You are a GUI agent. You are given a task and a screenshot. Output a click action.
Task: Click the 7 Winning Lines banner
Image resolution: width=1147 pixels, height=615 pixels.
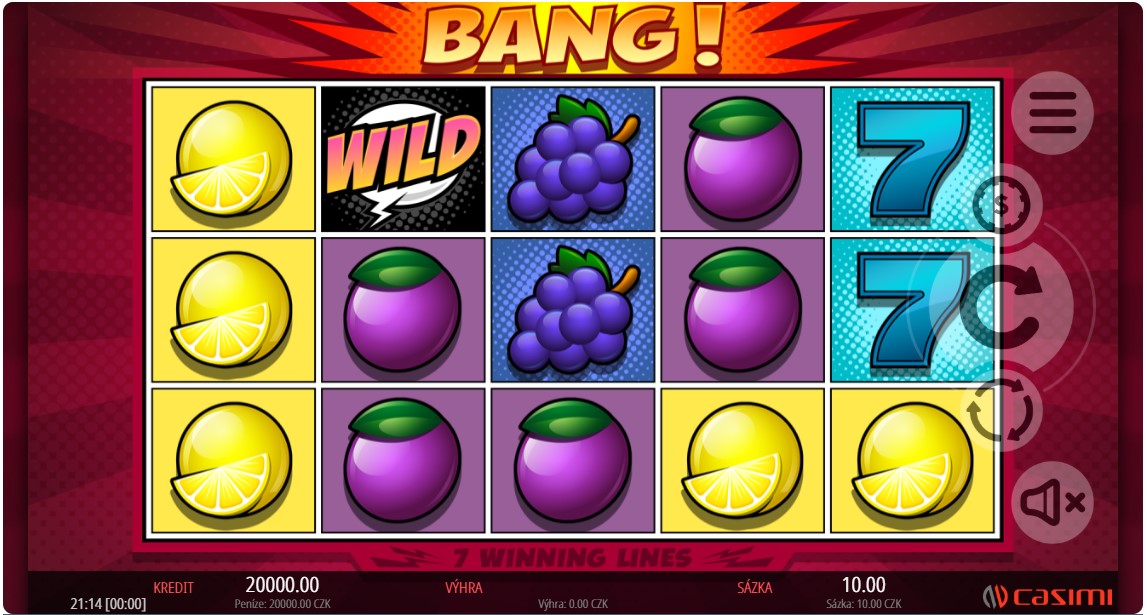[x=573, y=559]
